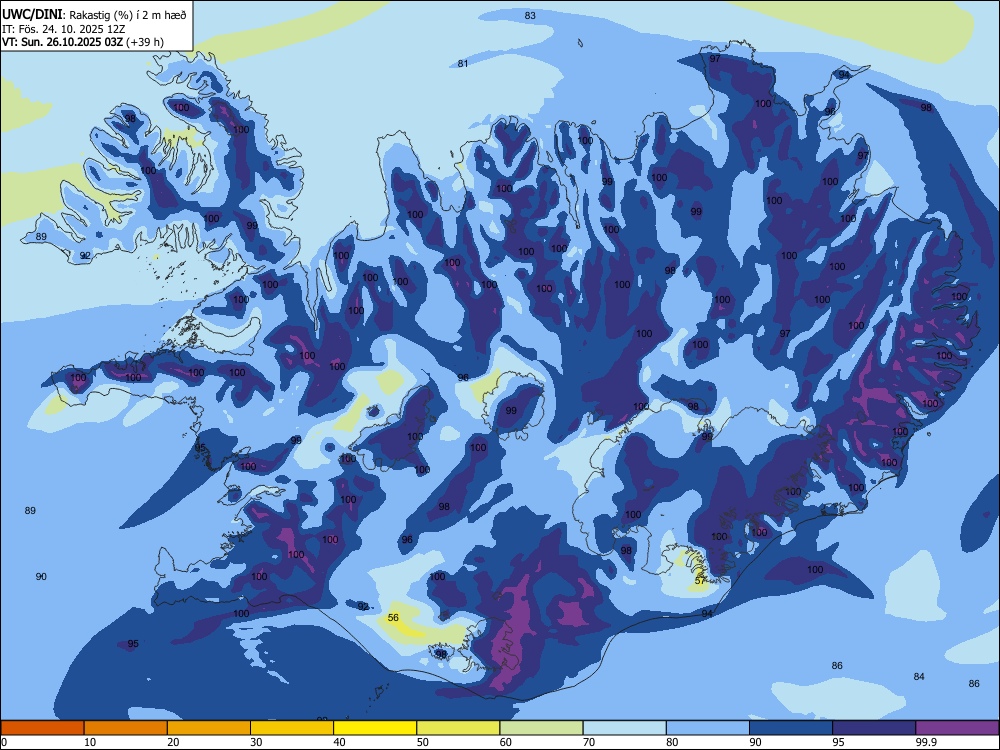The height and width of the screenshot is (750, 1000).
Task: Click the '83' humidity value at the top of the map
Action: [530, 15]
